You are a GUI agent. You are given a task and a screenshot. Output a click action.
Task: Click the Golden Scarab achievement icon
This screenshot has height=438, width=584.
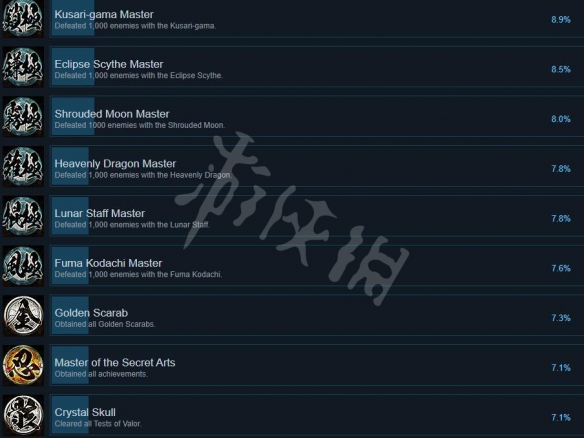[23, 316]
